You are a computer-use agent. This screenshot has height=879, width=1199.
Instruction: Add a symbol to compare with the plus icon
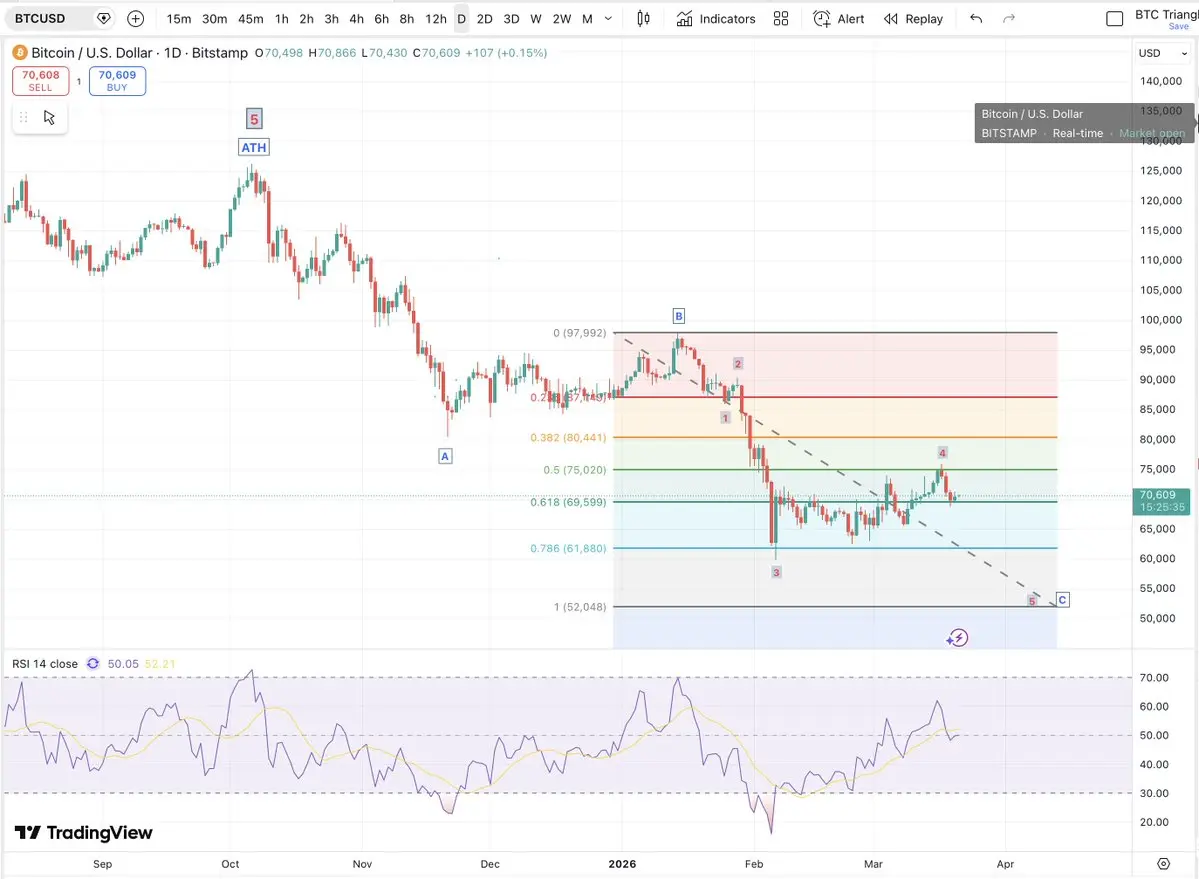(135, 18)
